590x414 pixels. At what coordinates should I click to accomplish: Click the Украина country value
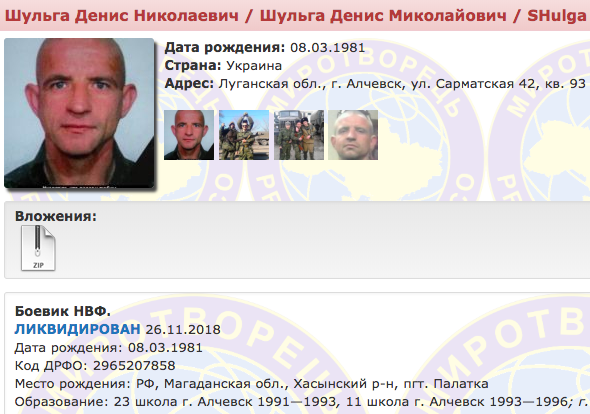[254, 65]
